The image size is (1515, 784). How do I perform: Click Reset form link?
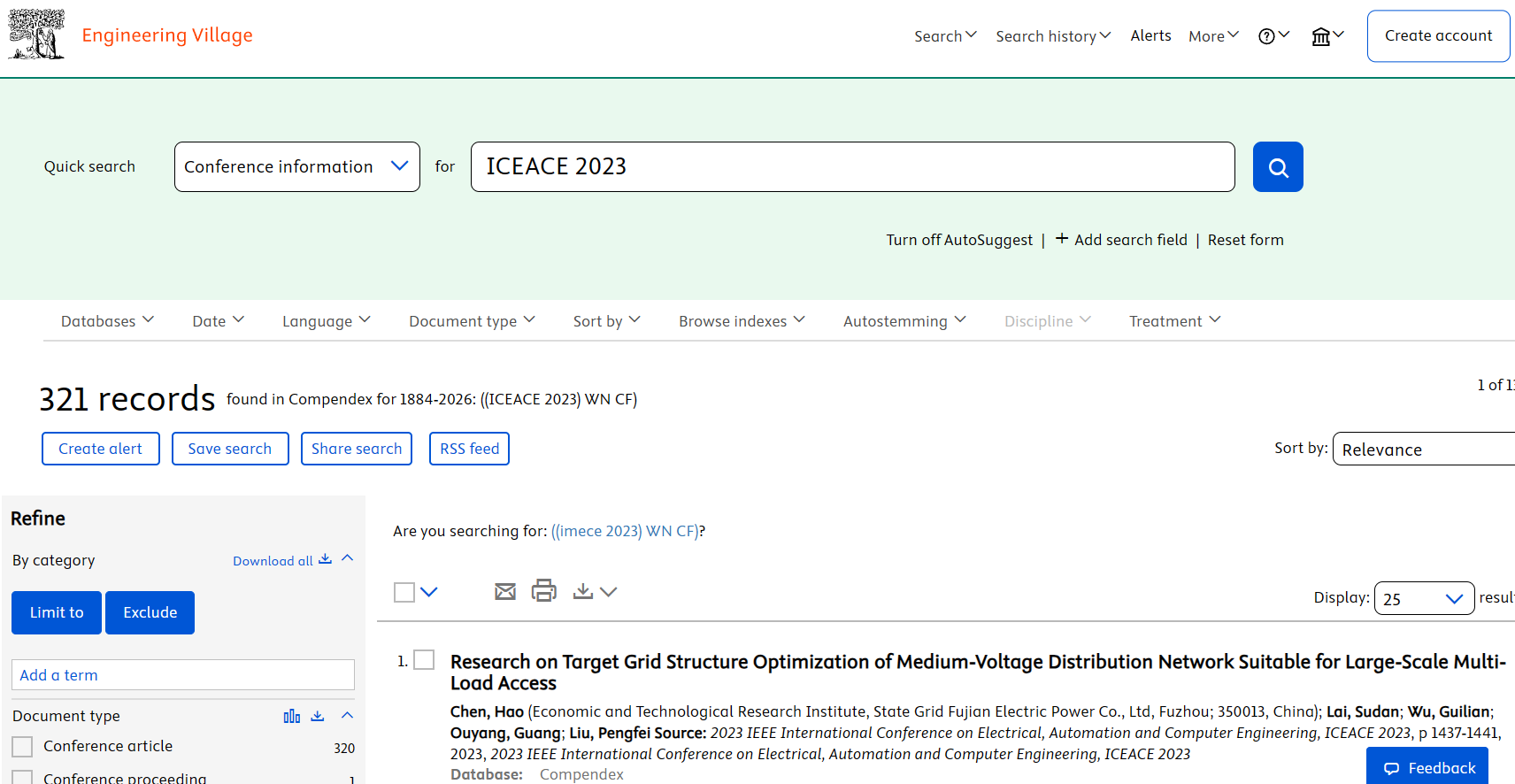point(1245,240)
